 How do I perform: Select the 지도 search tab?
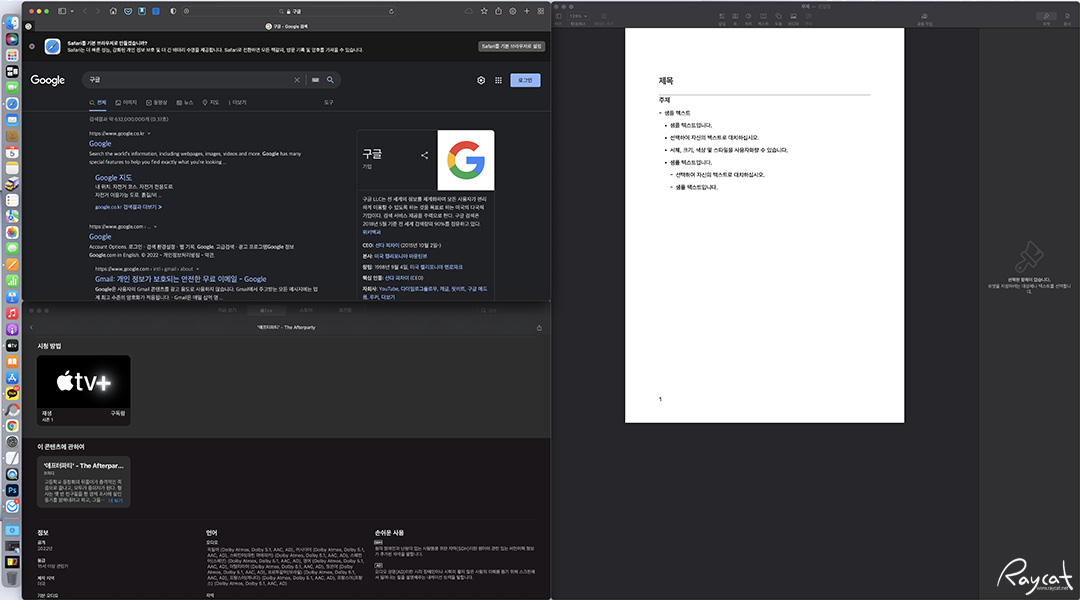coord(211,103)
